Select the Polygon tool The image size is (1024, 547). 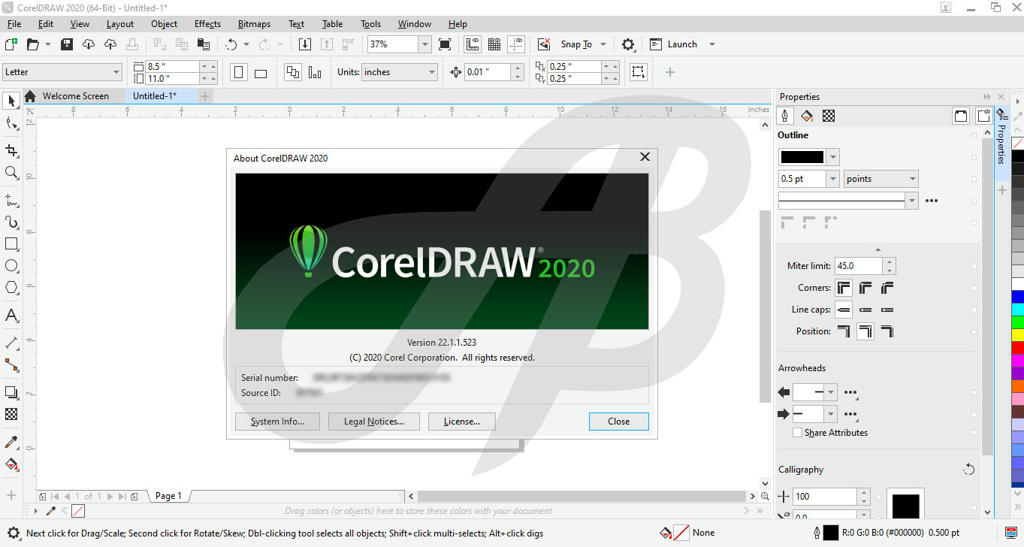pyautogui.click(x=11, y=287)
